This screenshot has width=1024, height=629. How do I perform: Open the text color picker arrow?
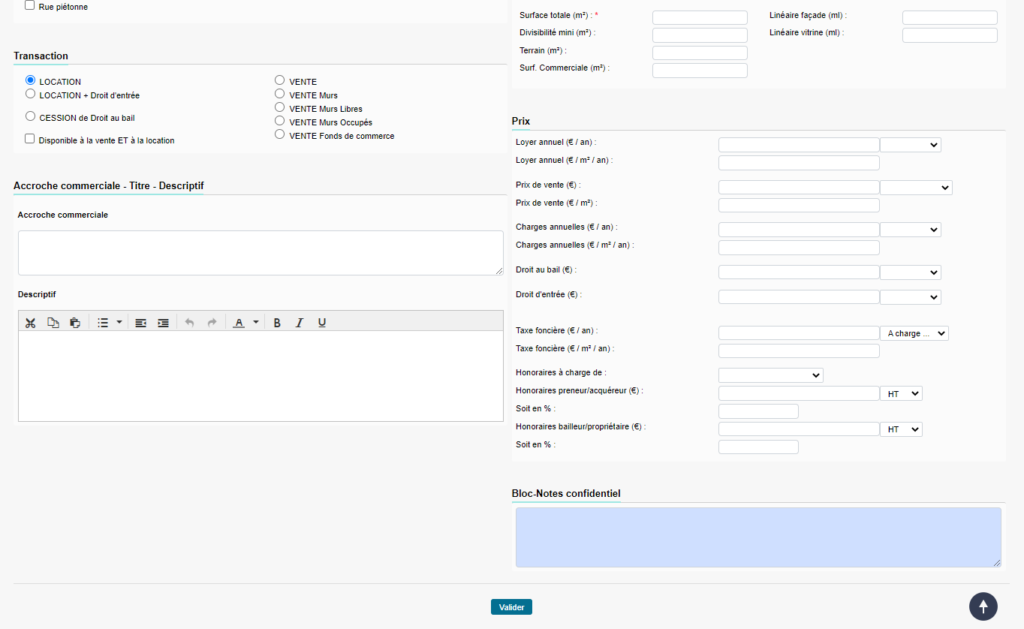click(x=255, y=323)
